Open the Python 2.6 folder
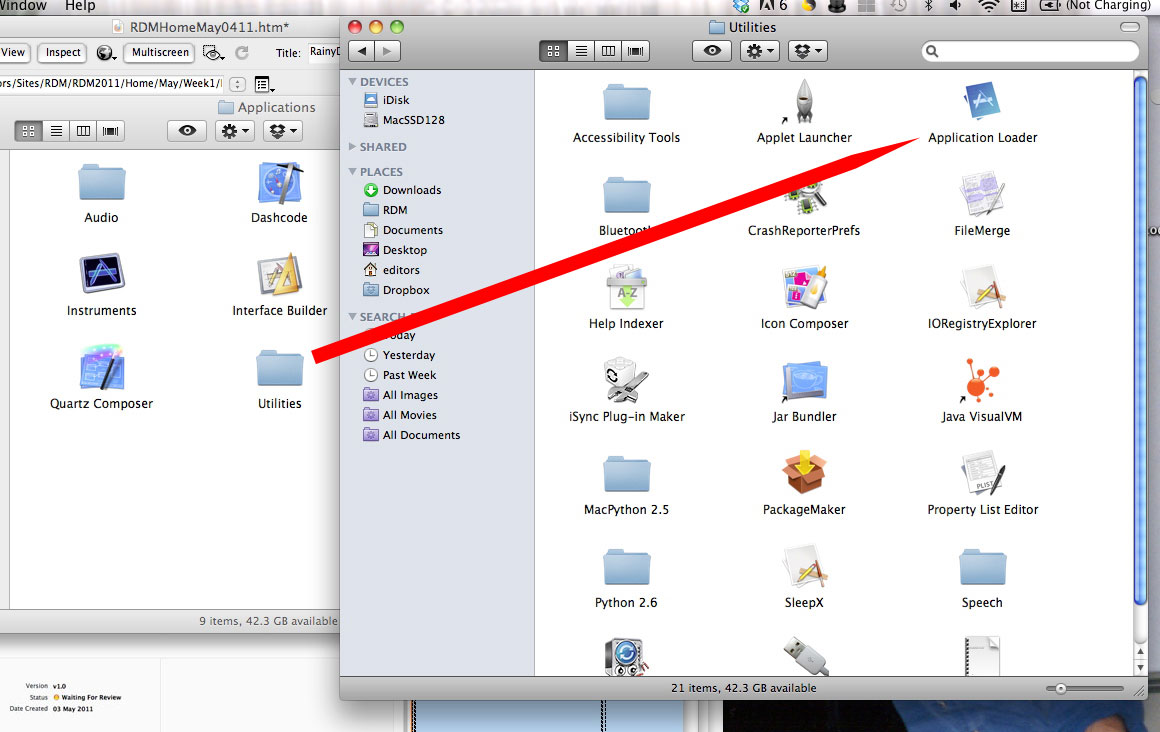1160x732 pixels. 626,567
